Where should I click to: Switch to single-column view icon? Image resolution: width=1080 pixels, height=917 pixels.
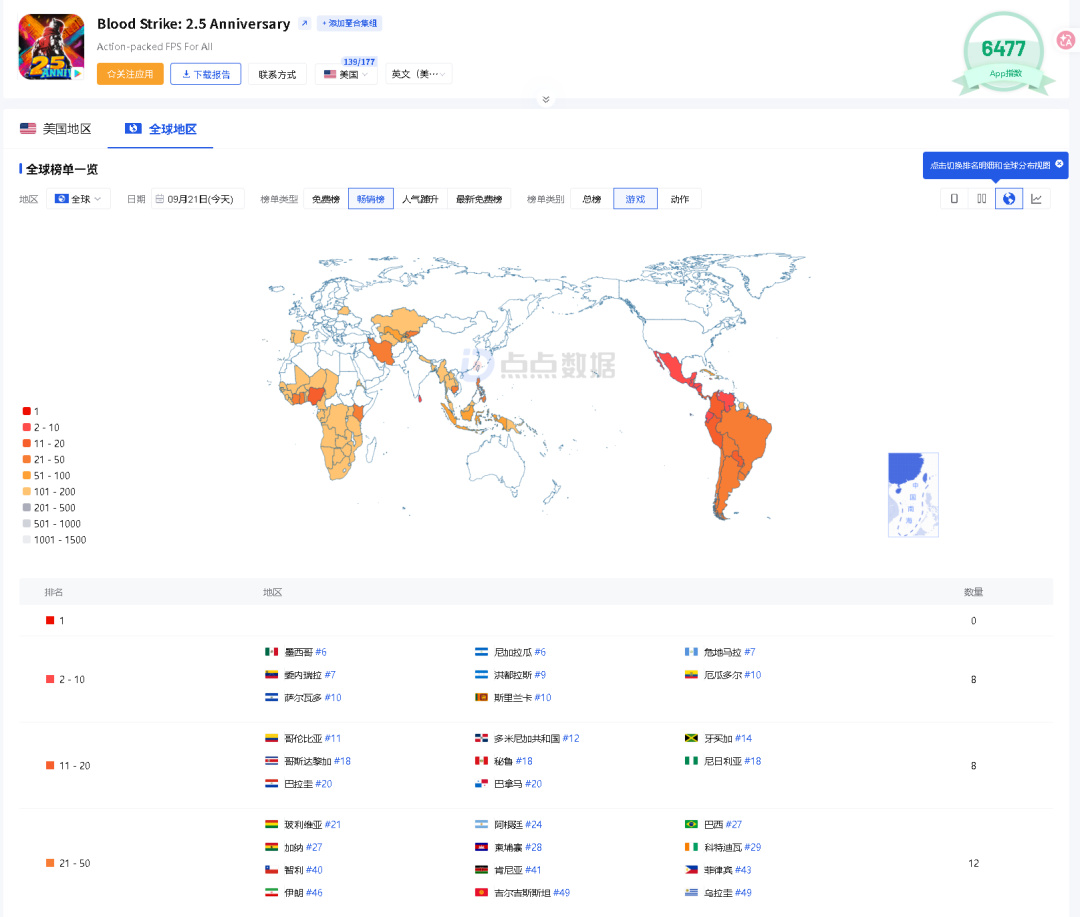954,199
